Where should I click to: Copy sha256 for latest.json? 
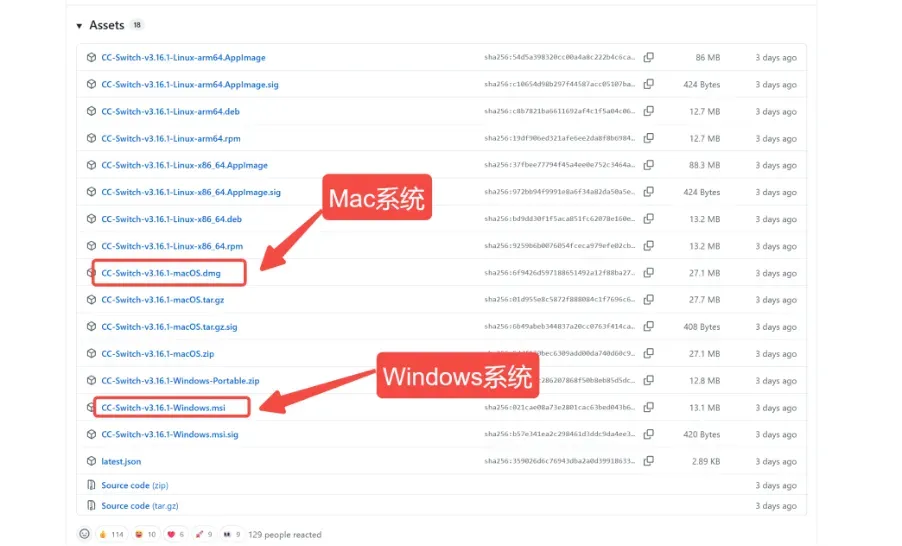click(x=649, y=461)
